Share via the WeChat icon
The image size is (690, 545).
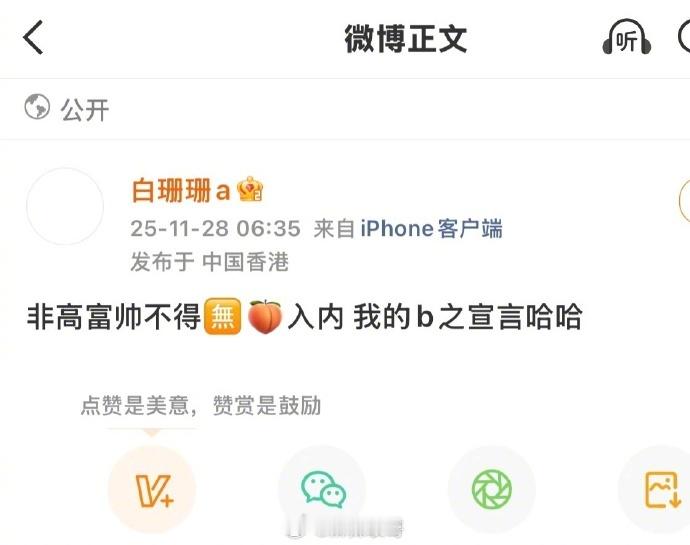pos(323,488)
